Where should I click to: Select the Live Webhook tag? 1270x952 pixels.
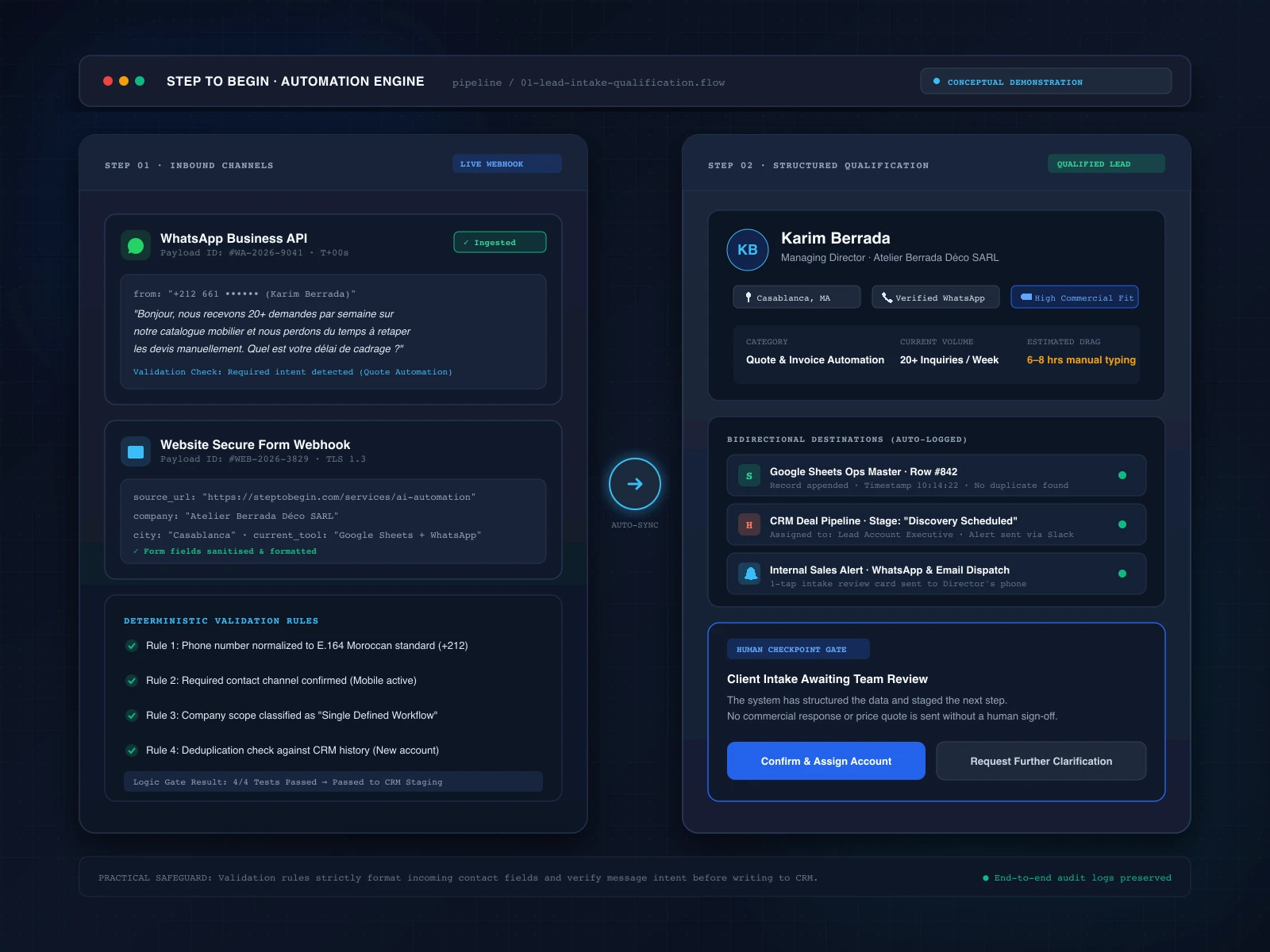(507, 163)
